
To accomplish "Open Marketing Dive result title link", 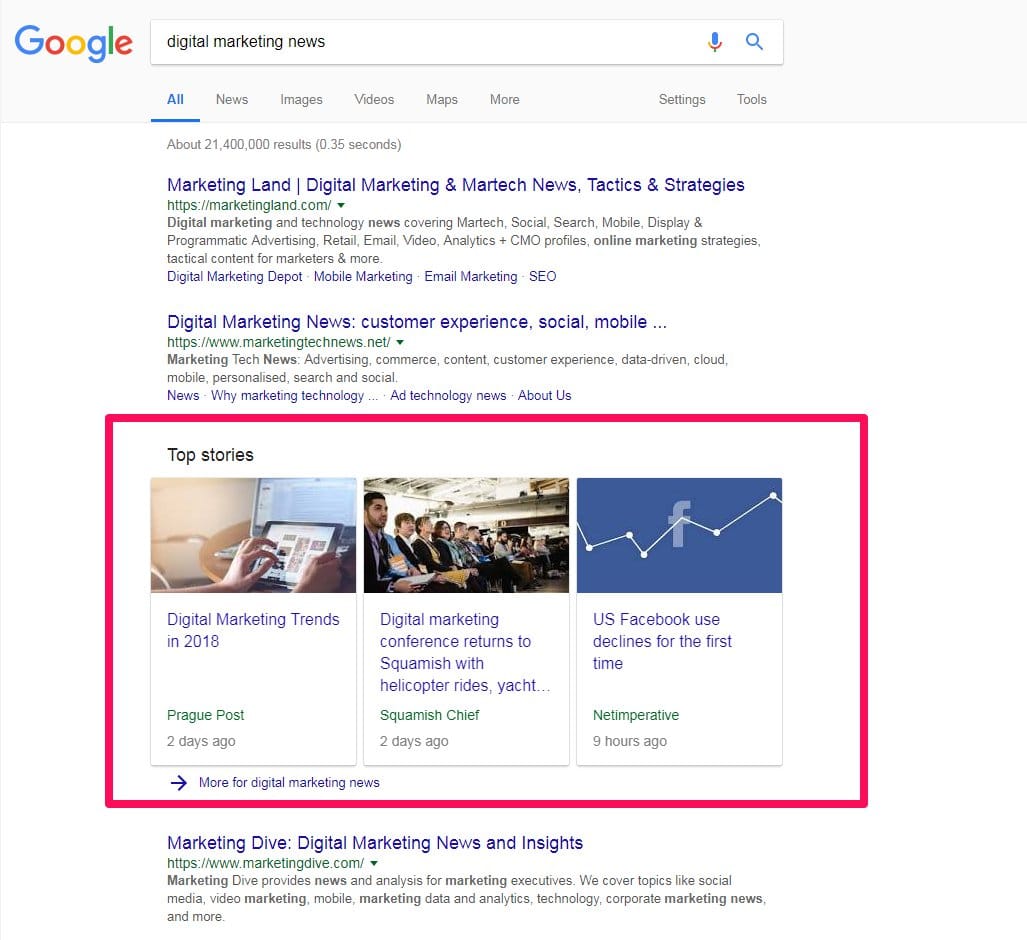I will click(x=375, y=842).
